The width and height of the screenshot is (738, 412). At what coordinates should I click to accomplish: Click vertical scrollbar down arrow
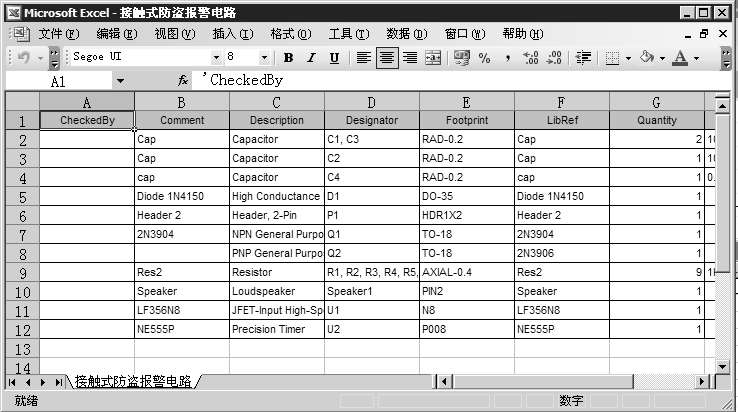pos(722,366)
